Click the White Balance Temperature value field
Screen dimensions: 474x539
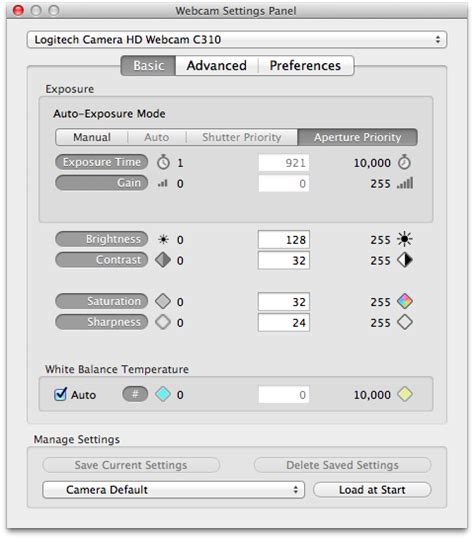pos(284,395)
